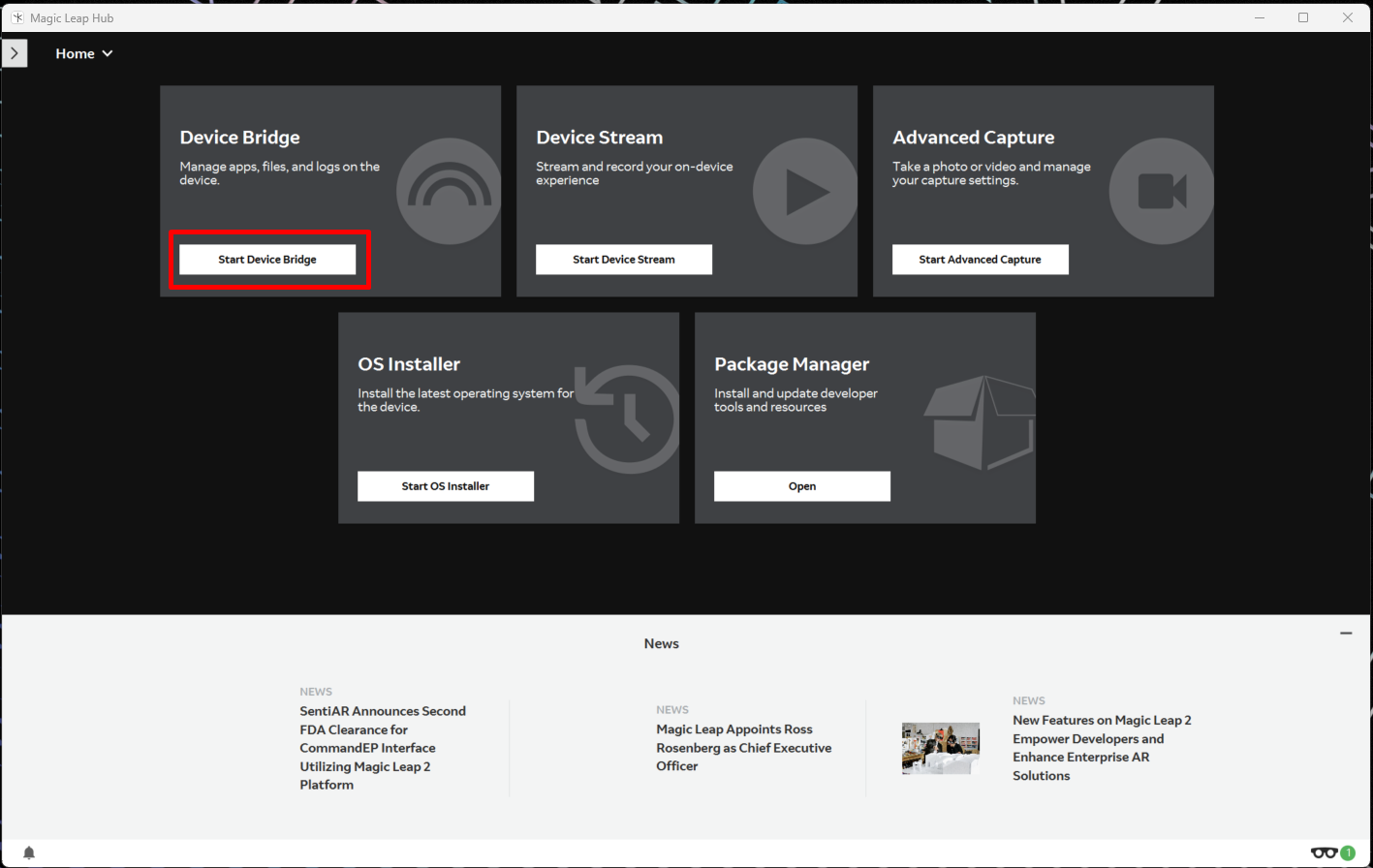Start Device Stream
The height and width of the screenshot is (868, 1373).
click(624, 260)
